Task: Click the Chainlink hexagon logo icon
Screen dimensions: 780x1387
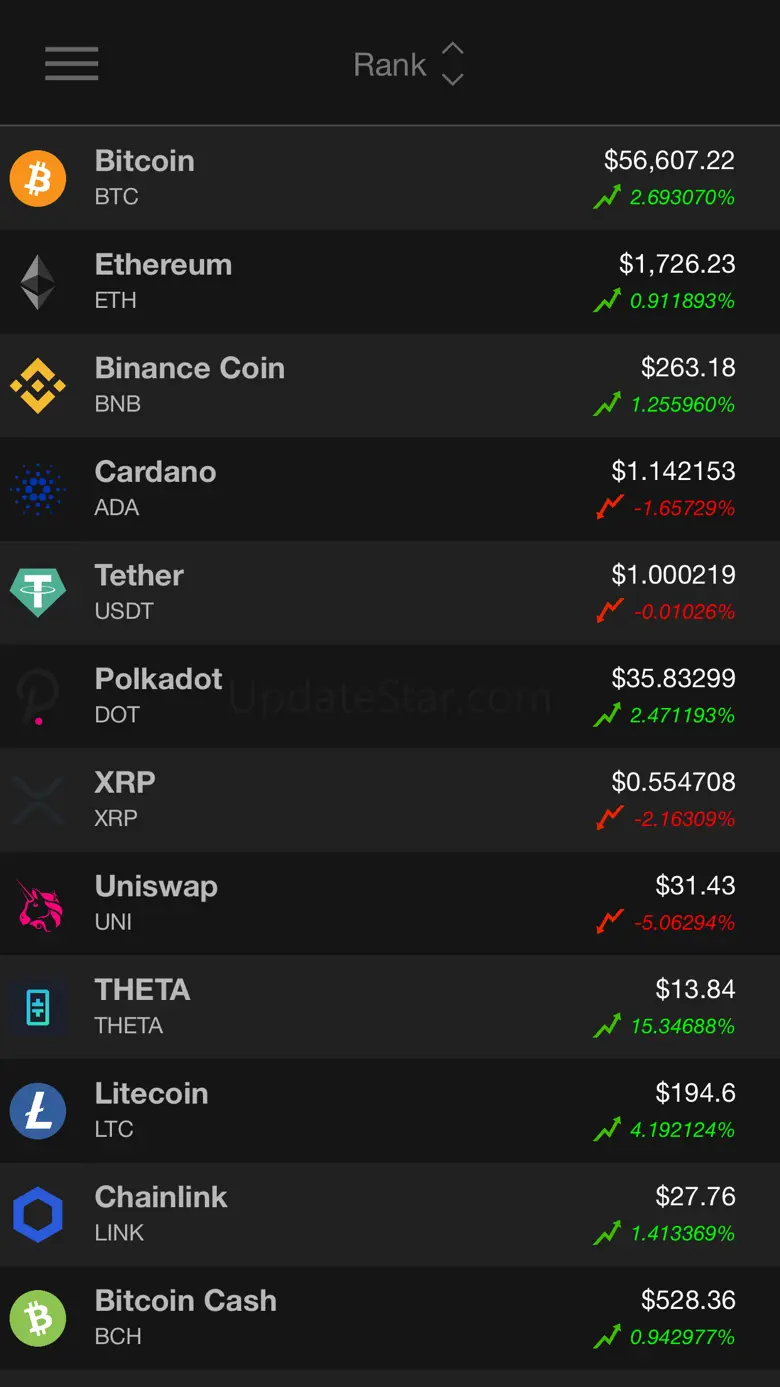Action: (x=38, y=1214)
